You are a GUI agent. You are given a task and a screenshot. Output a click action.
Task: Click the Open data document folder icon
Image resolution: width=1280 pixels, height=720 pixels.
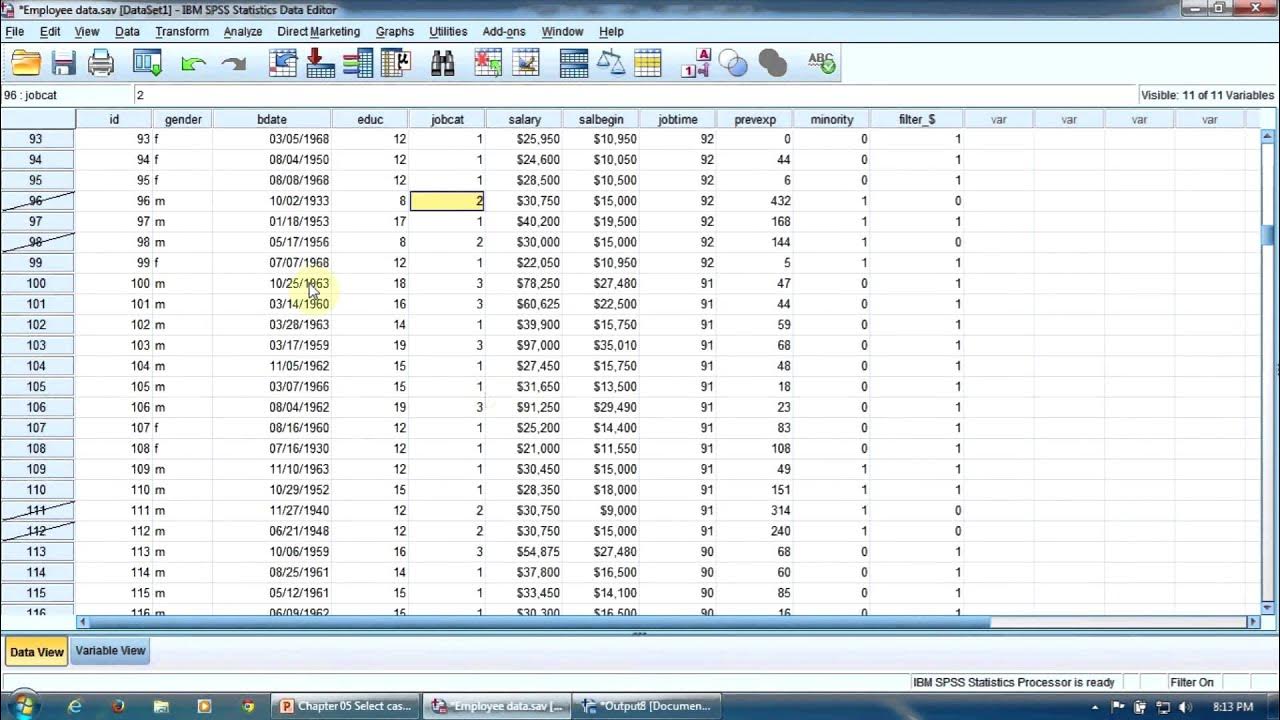coord(26,64)
